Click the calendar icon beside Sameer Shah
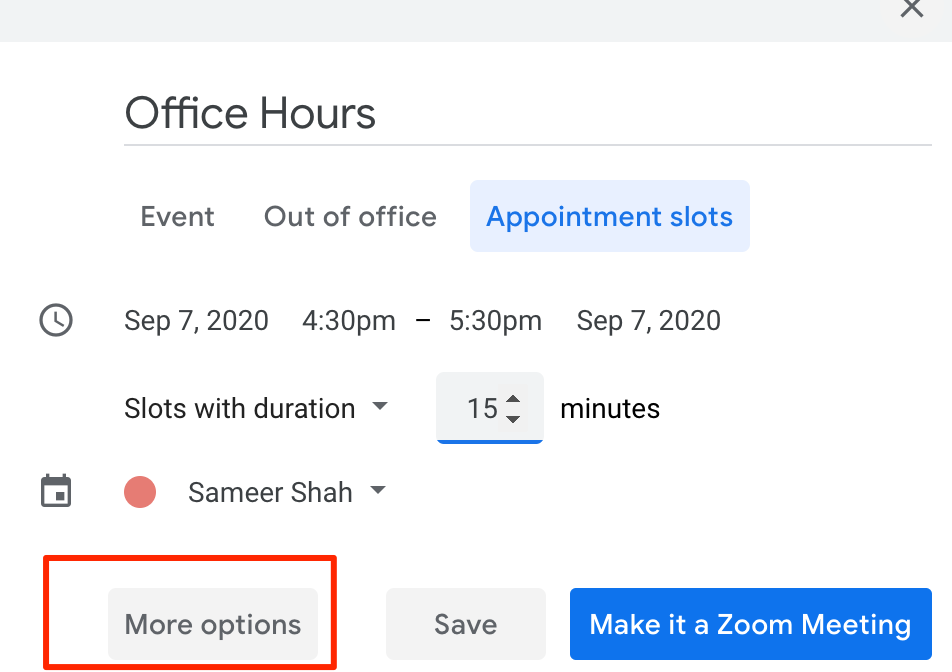 tap(56, 492)
